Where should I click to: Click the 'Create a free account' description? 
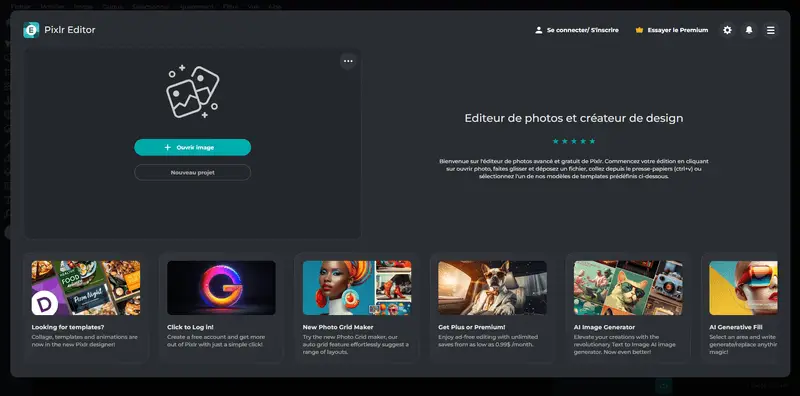click(215, 341)
